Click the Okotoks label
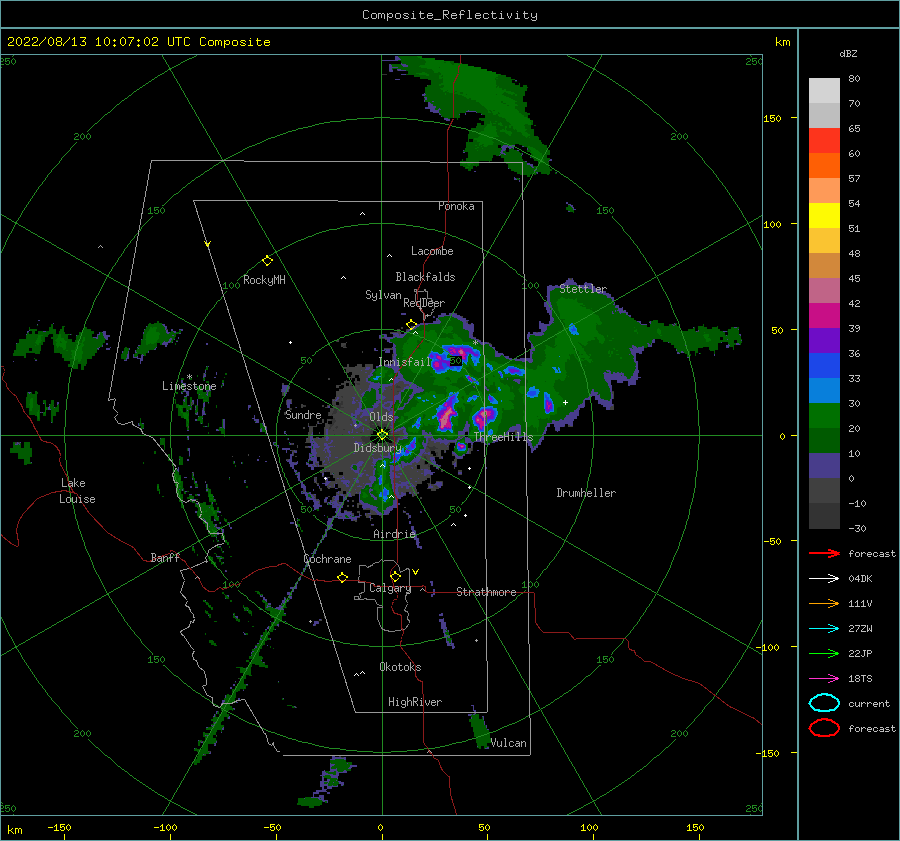This screenshot has height=841, width=900. (400, 667)
